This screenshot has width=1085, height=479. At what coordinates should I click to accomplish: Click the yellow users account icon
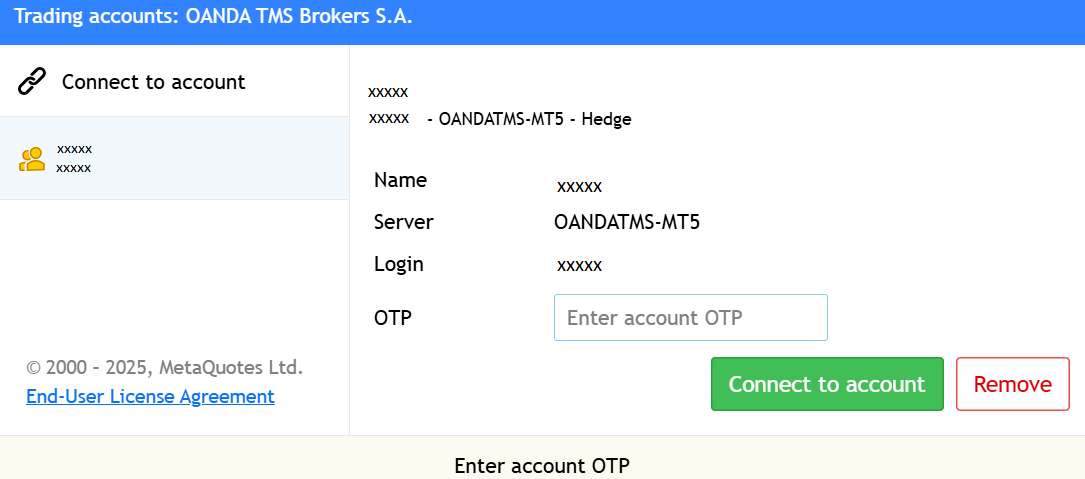[32, 158]
